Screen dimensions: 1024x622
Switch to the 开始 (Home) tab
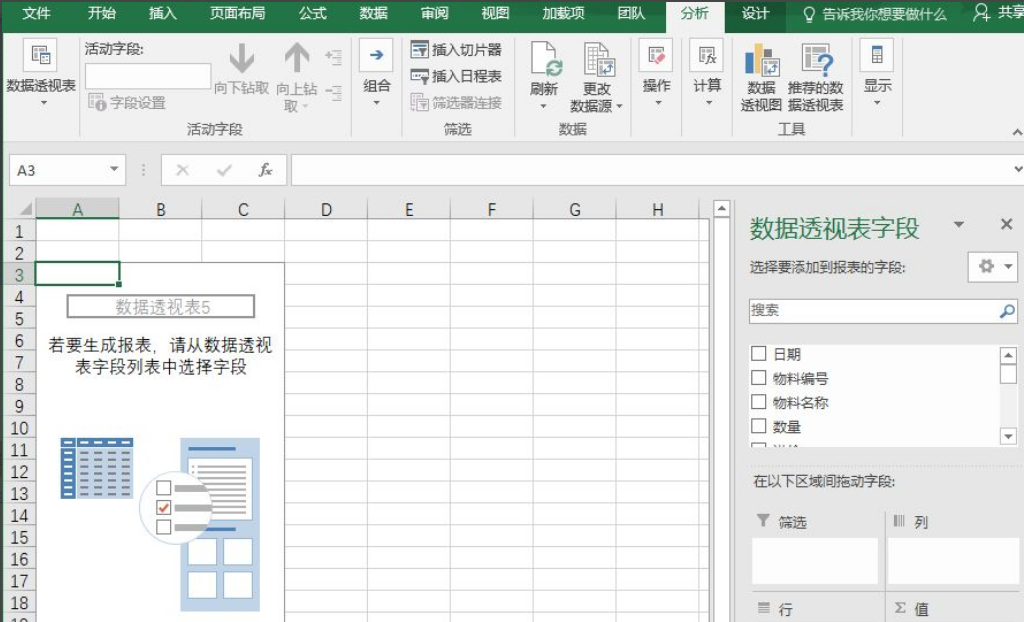102,13
